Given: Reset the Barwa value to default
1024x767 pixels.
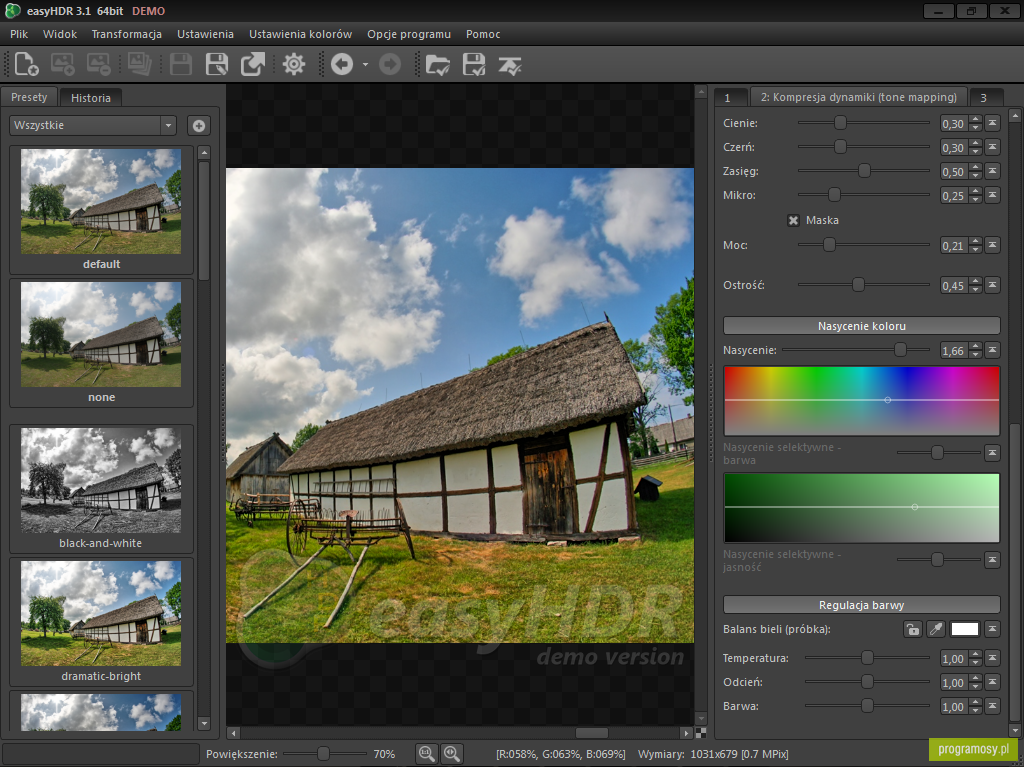Looking at the screenshot, I should tap(992, 706).
